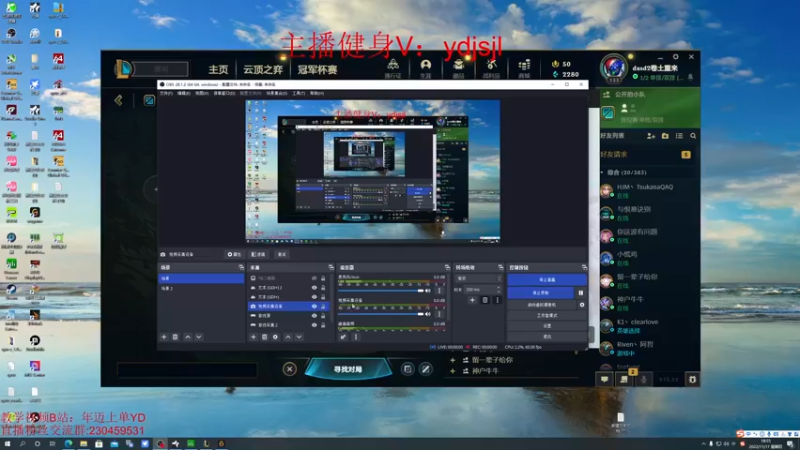Switch to 云顶之弈 tab in League client
This screenshot has width=800, height=450.
[x=263, y=69]
